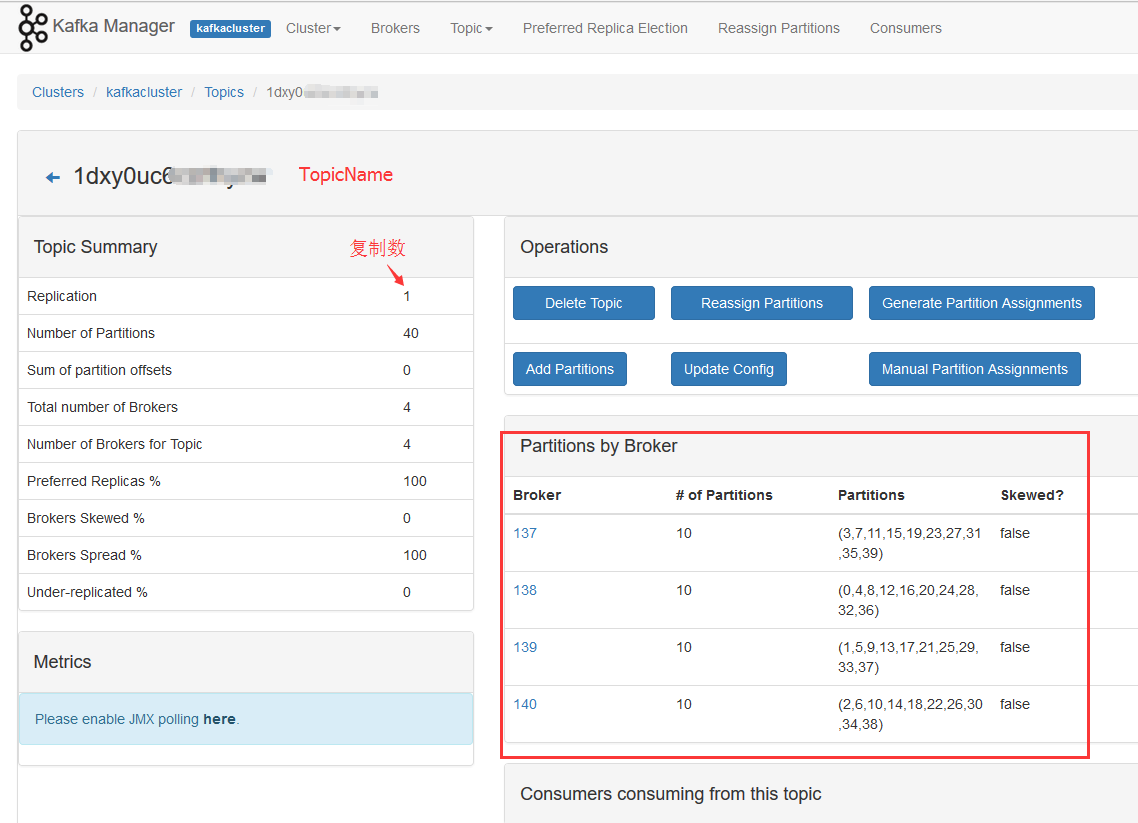The width and height of the screenshot is (1138, 823).
Task: Click the Broker column header
Action: (537, 495)
